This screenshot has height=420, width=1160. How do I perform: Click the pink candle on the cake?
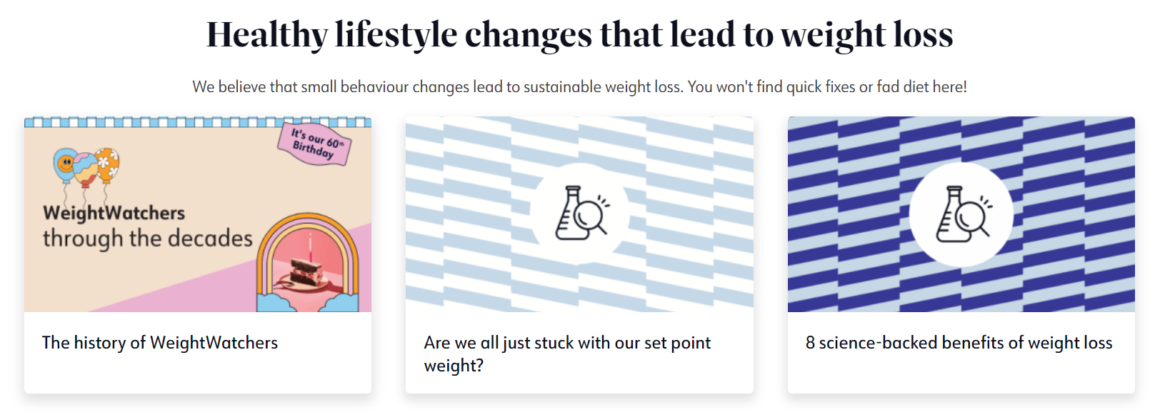pos(311,244)
